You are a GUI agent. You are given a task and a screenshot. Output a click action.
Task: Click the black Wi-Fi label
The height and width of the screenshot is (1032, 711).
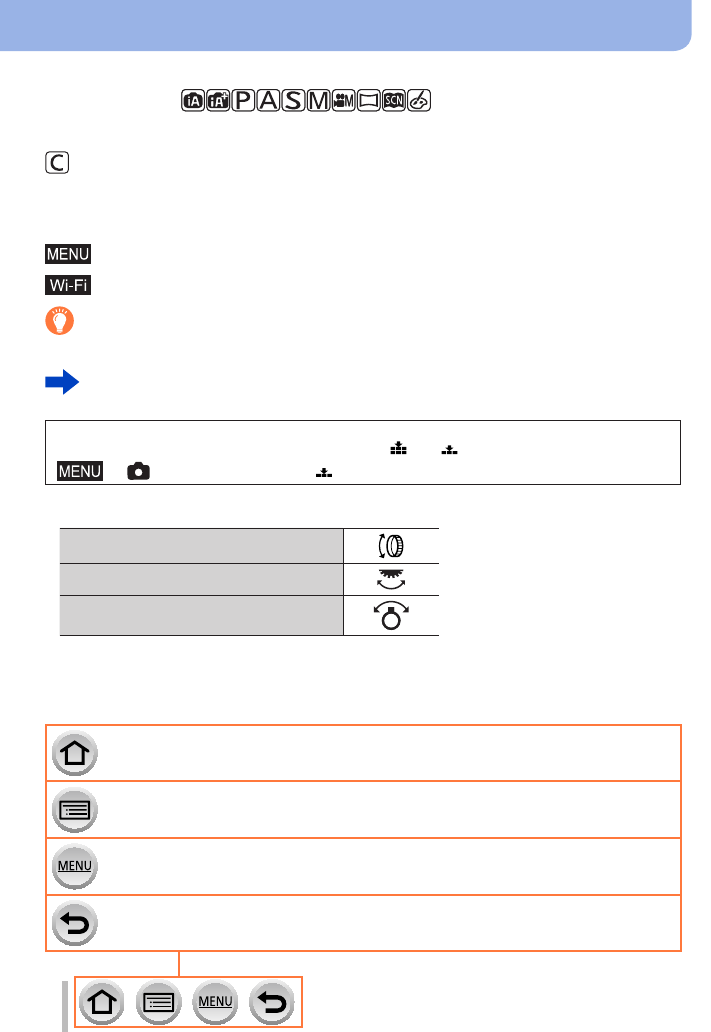[68, 287]
